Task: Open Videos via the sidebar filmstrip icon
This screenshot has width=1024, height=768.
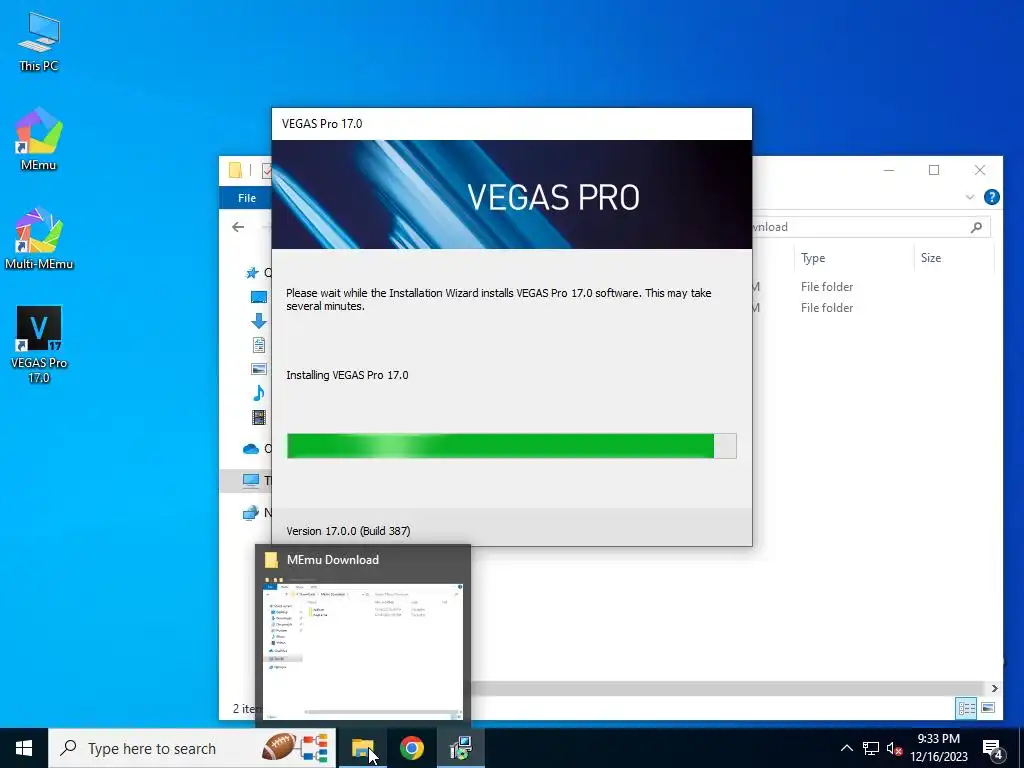Action: (x=259, y=417)
